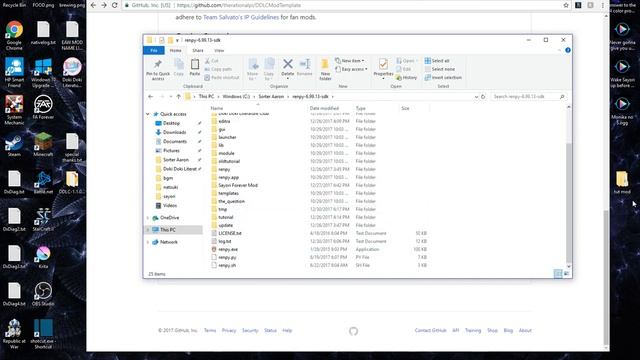
Task: Create a New folder from the ribbon
Action: point(325,69)
